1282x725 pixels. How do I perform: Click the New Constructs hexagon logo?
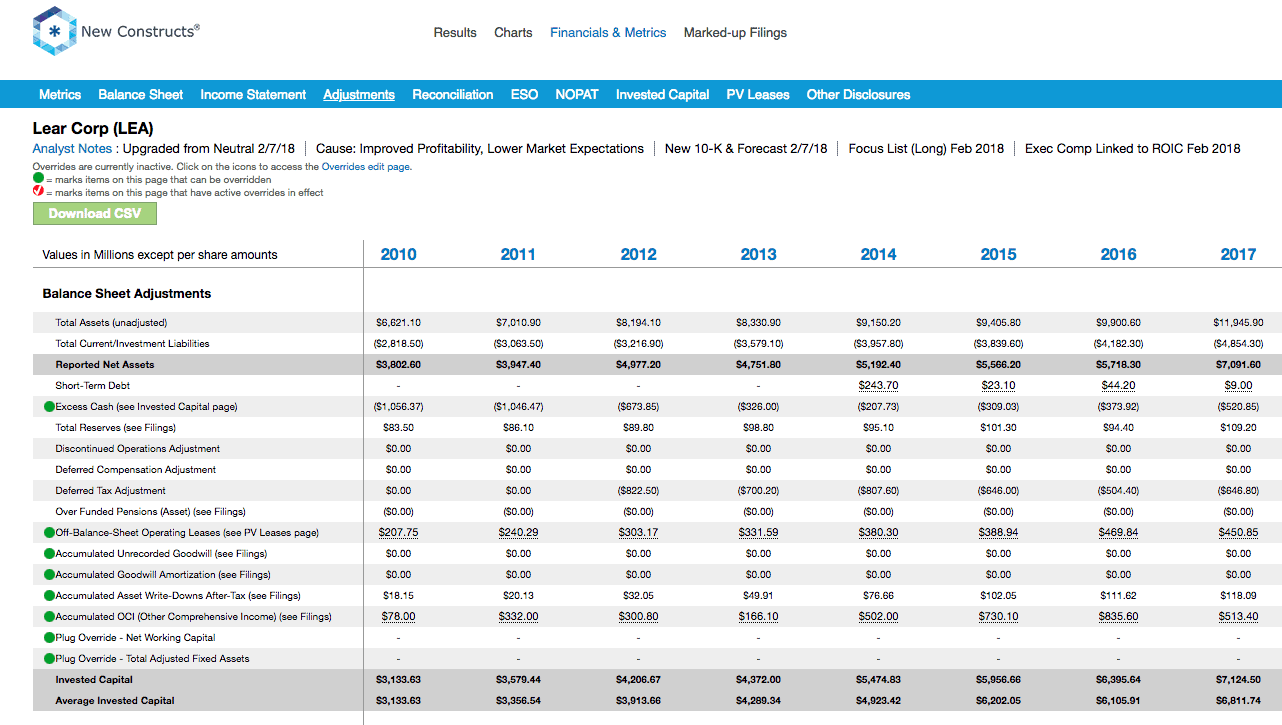coord(54,31)
